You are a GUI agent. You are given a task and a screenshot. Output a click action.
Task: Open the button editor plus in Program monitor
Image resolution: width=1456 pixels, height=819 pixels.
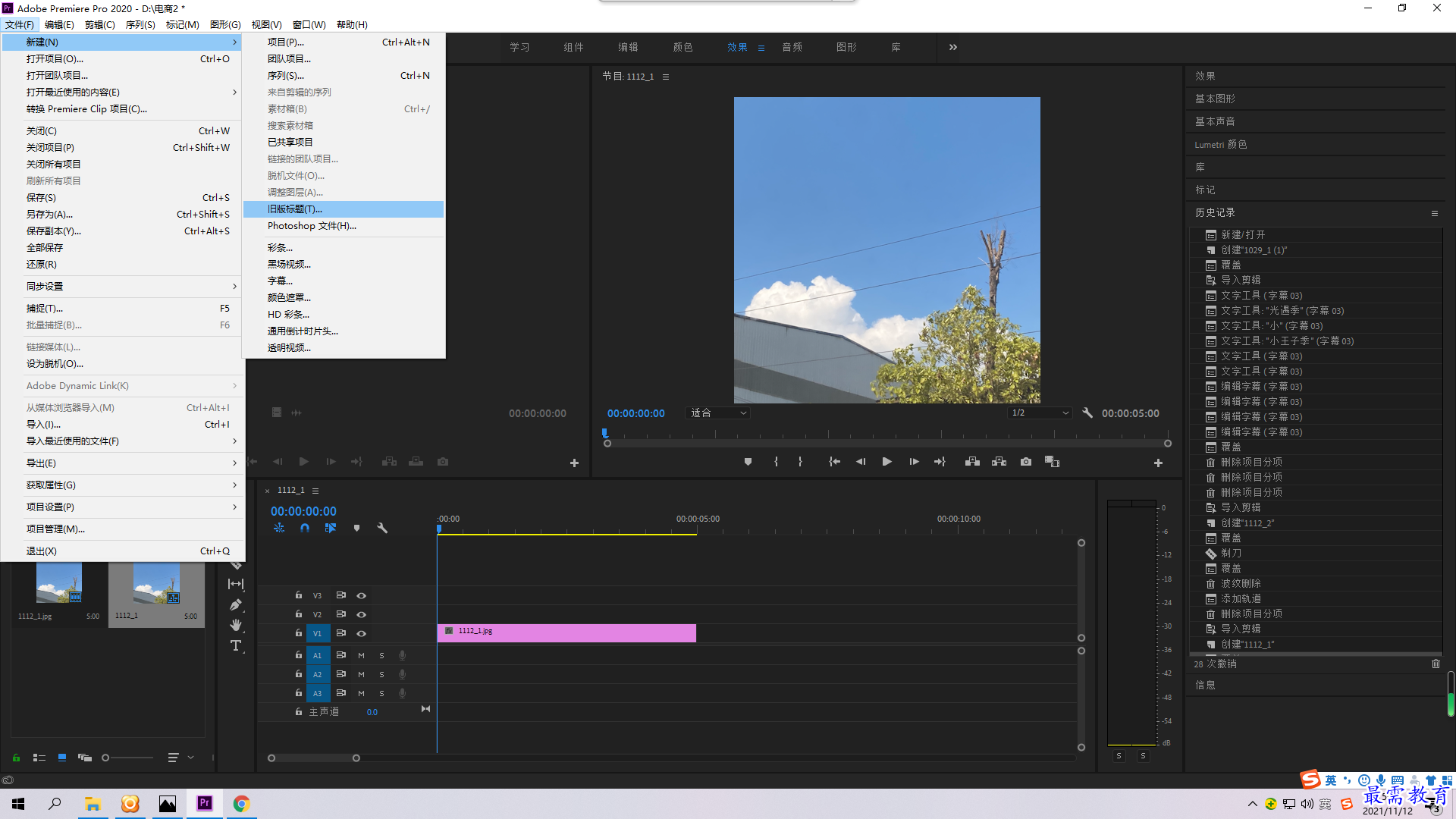[x=1158, y=463]
